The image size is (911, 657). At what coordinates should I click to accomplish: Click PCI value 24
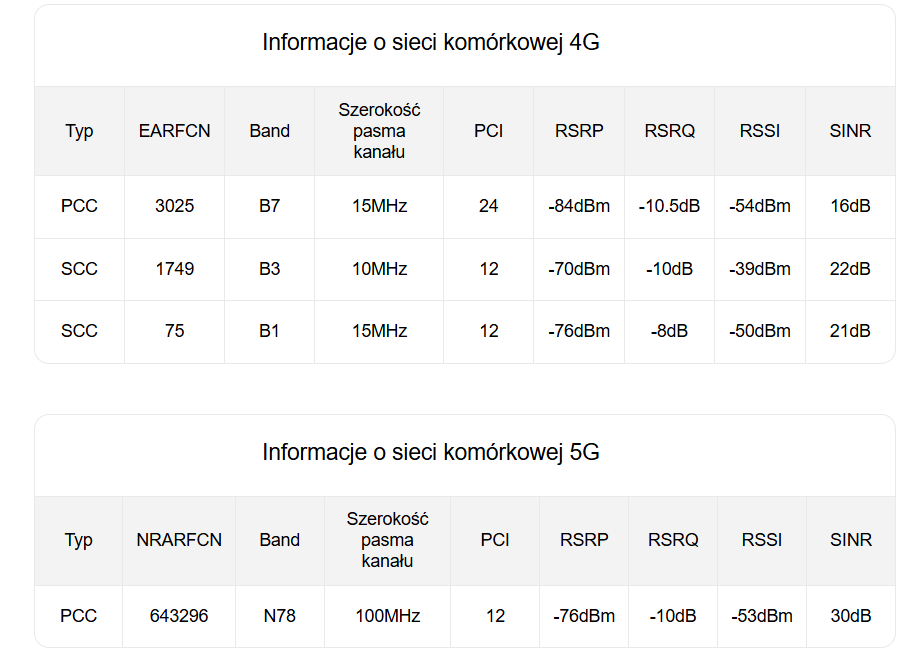489,206
